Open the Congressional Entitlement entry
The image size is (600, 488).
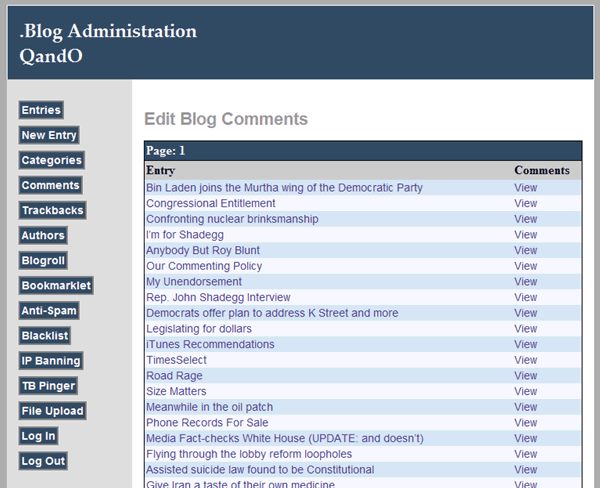point(210,204)
